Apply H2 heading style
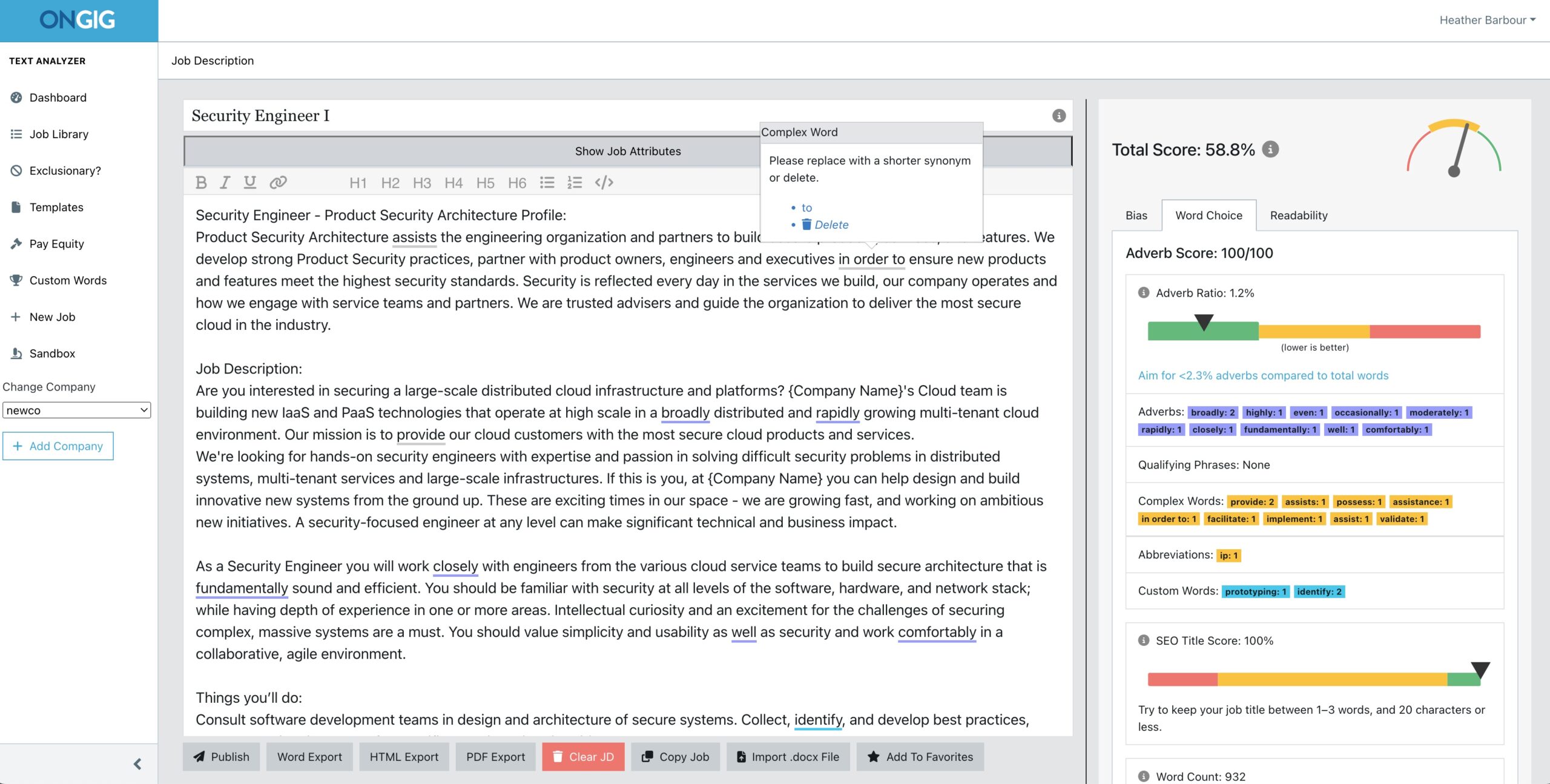This screenshot has height=784, width=1550. (390, 183)
